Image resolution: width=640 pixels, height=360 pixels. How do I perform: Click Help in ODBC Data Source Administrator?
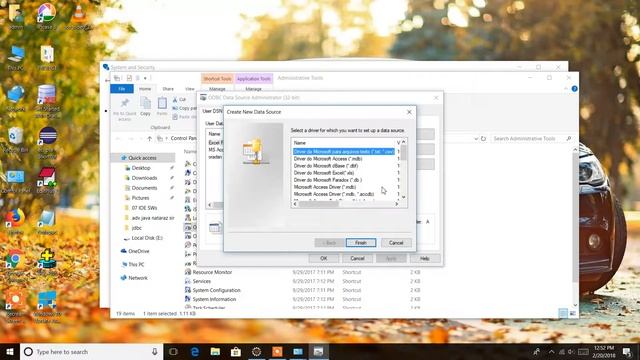(425, 258)
